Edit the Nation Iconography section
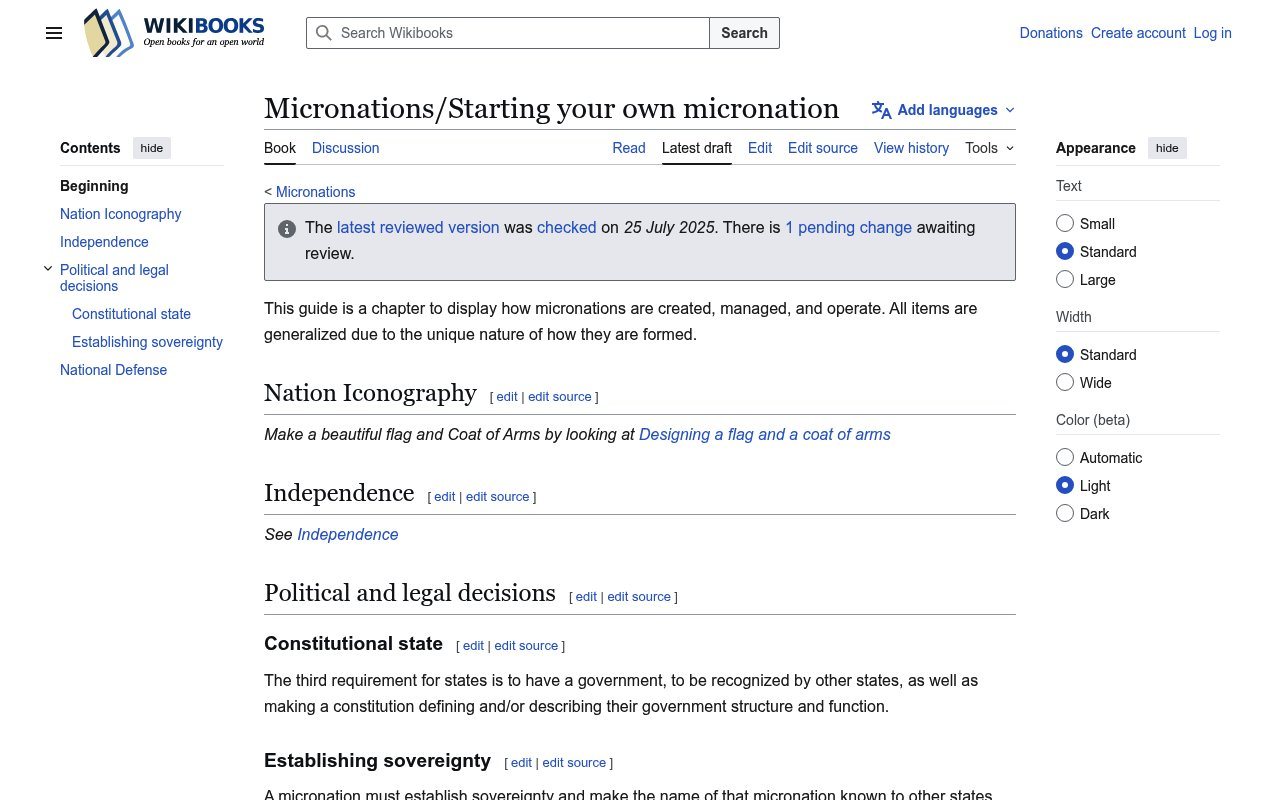Viewport: 1280px width, 800px height. (507, 397)
